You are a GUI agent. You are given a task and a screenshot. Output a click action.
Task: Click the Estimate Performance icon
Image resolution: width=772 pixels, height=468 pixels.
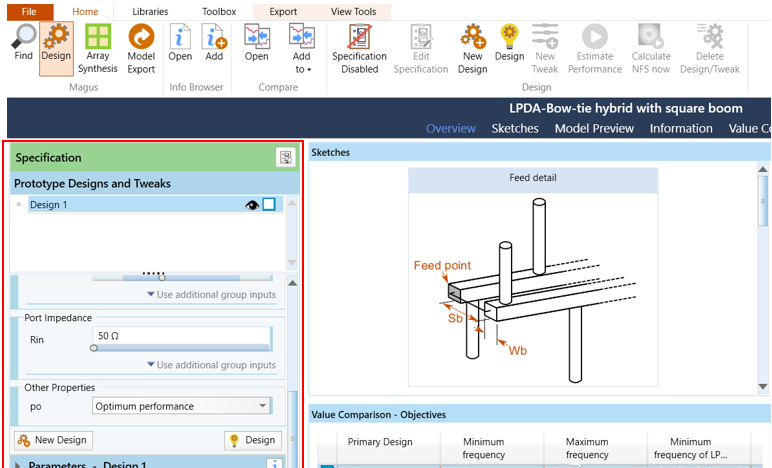(x=595, y=37)
